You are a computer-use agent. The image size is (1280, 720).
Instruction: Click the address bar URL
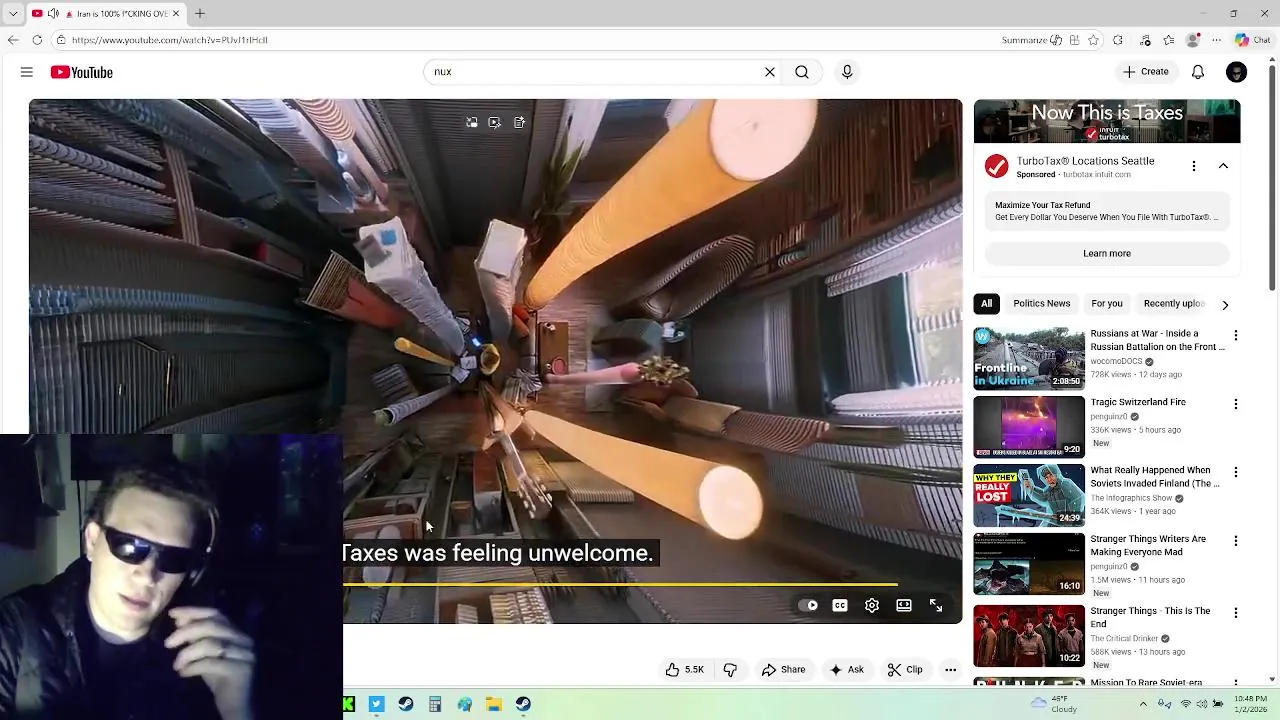[x=170, y=40]
